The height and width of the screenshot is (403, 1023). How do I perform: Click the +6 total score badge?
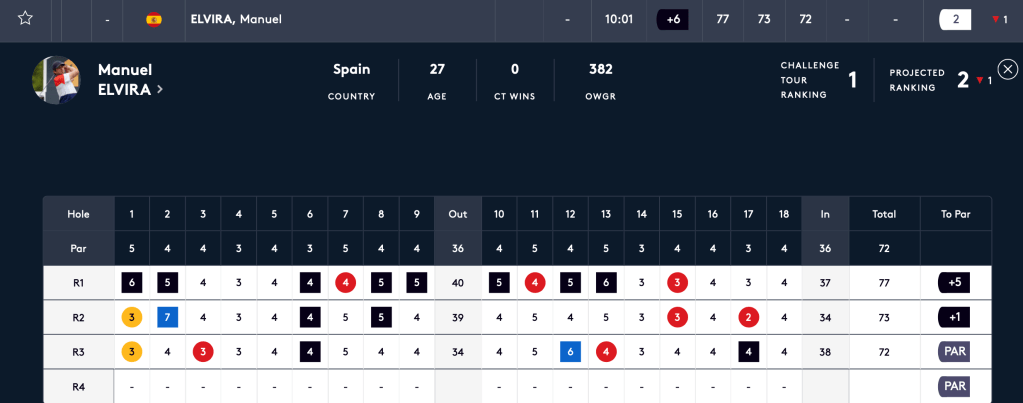click(672, 19)
